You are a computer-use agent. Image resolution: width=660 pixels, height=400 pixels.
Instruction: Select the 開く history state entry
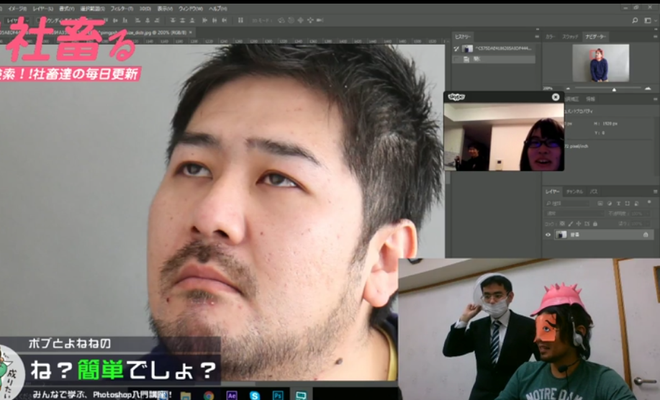click(x=475, y=60)
